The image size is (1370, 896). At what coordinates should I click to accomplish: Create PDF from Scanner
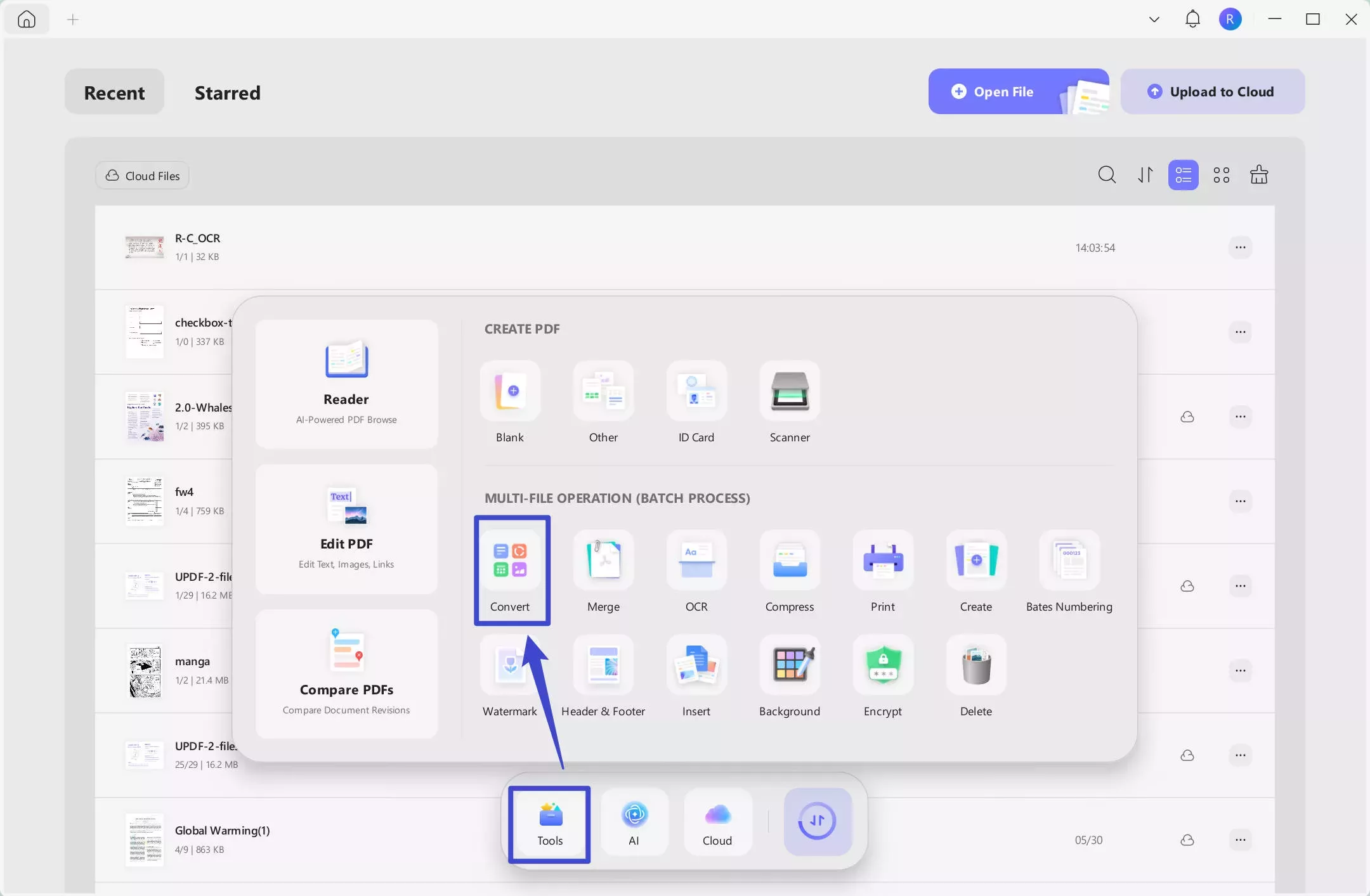coord(790,393)
